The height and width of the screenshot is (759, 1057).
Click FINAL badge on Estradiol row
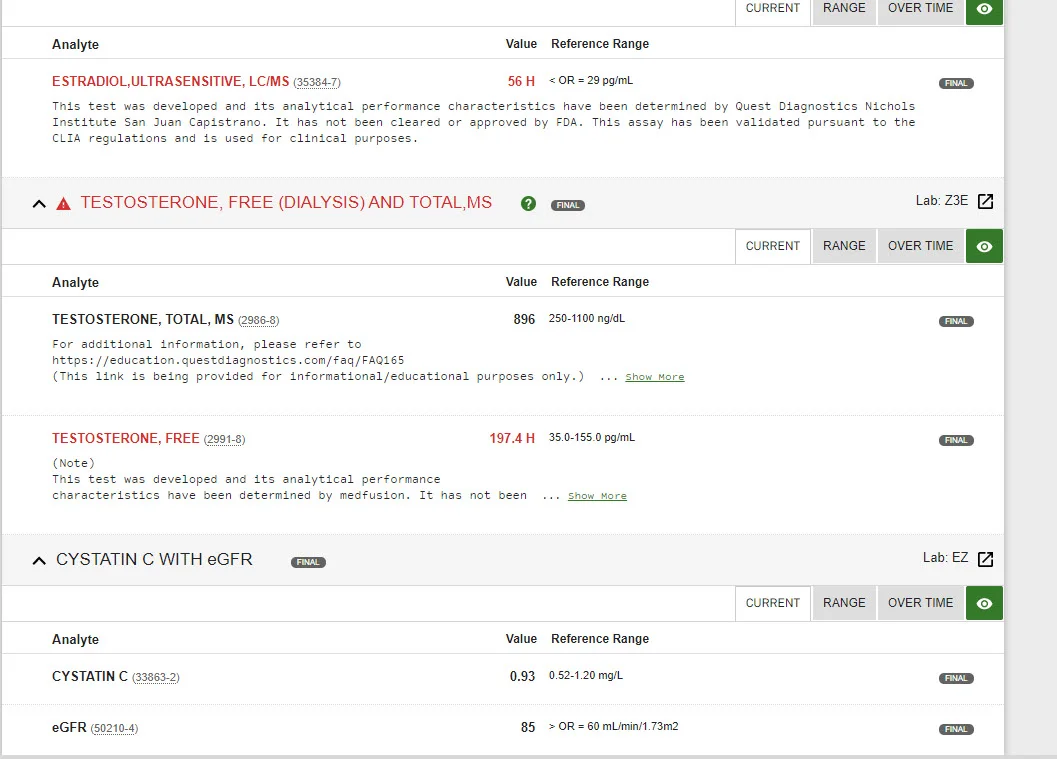(956, 83)
